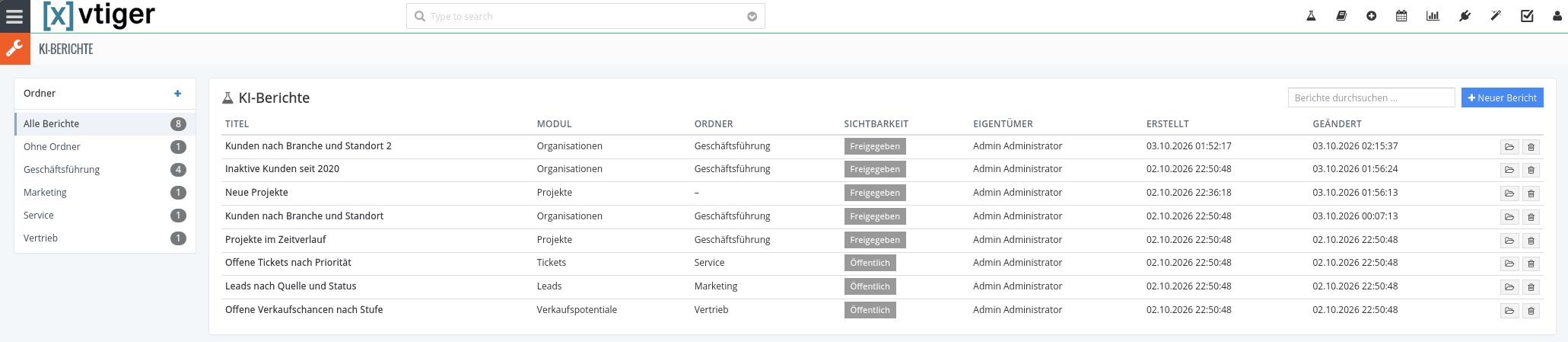Open the checkbox tasks icon
The width and height of the screenshot is (1568, 342).
(x=1527, y=16)
